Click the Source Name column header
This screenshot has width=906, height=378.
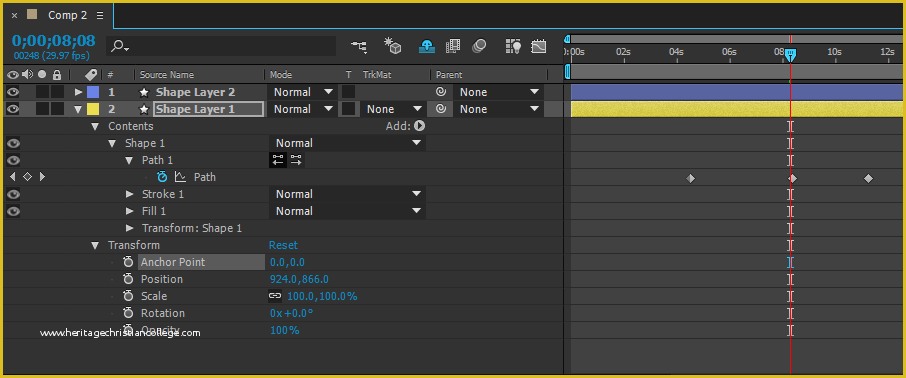pos(166,75)
